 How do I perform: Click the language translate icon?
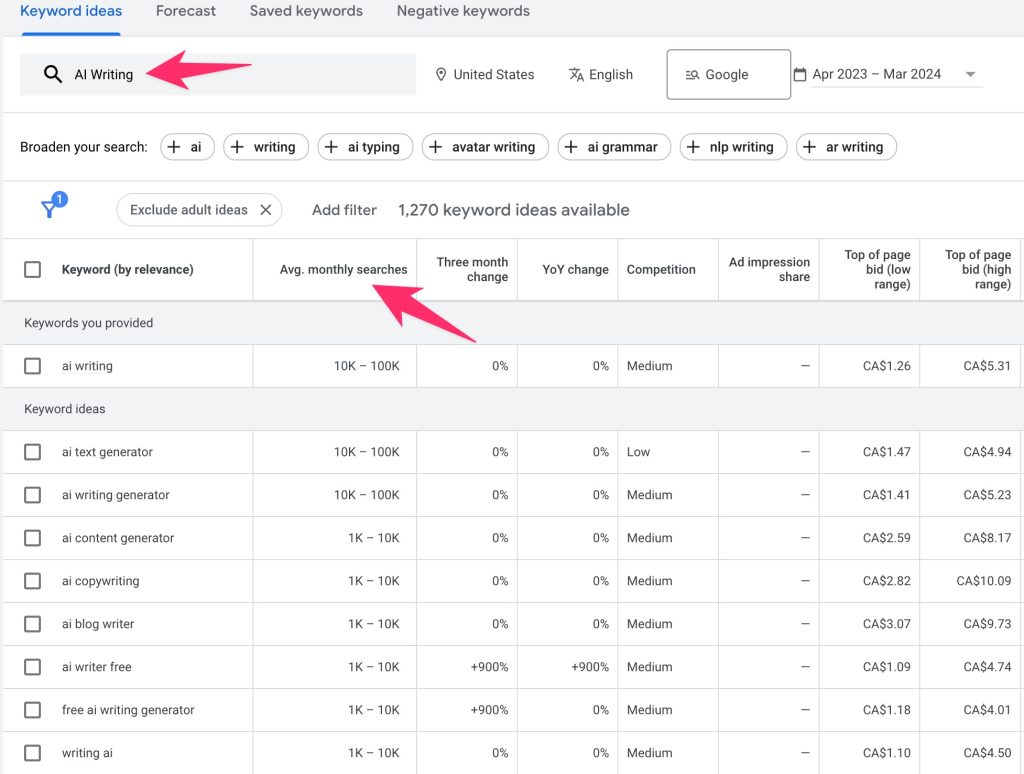click(576, 75)
